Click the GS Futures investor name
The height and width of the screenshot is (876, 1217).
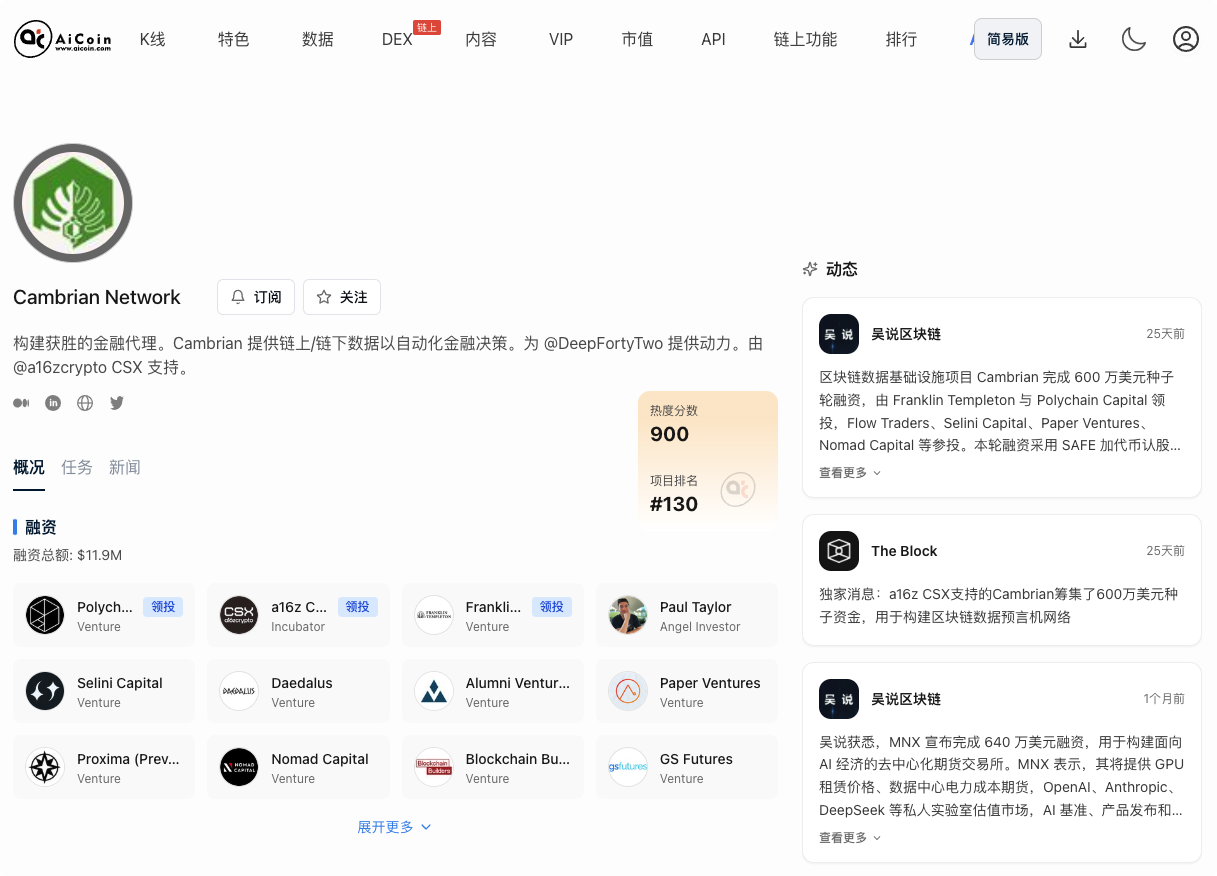point(696,759)
